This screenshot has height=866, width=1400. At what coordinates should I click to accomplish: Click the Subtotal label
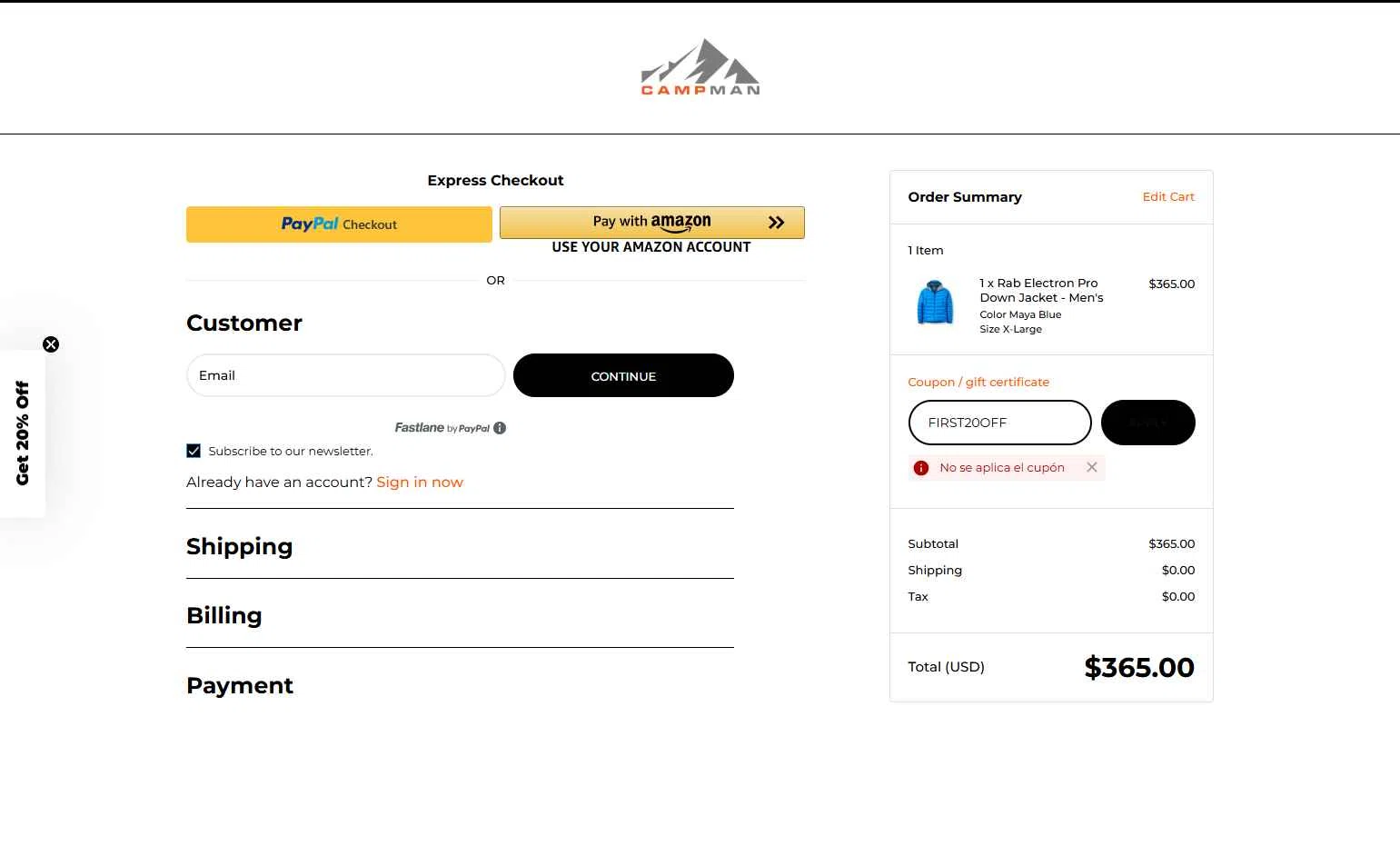click(933, 543)
